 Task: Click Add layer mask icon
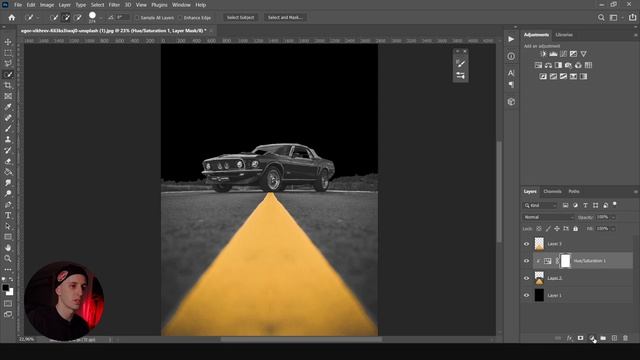click(x=580, y=338)
